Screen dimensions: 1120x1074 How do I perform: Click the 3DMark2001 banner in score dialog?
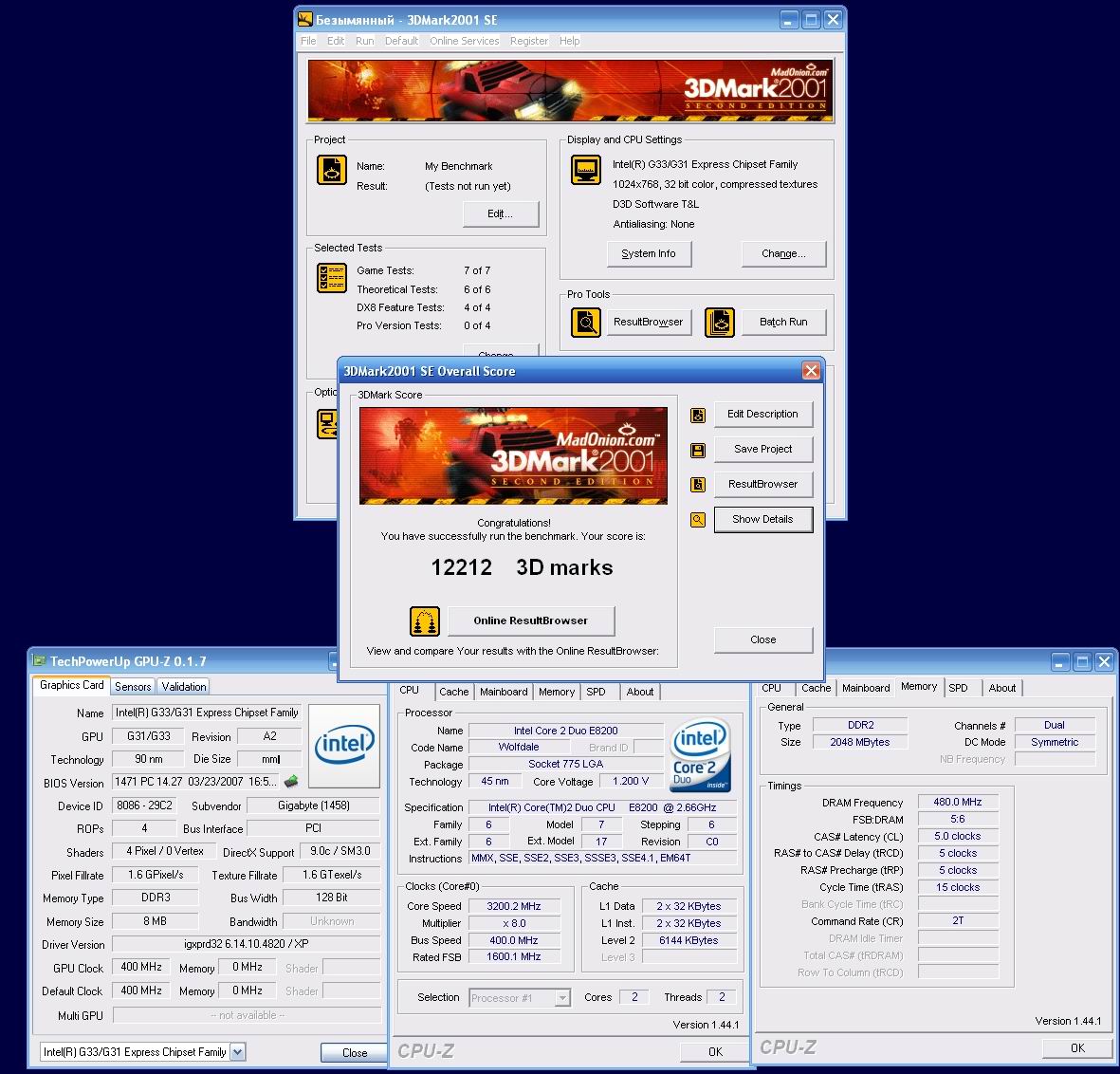pyautogui.click(x=514, y=456)
